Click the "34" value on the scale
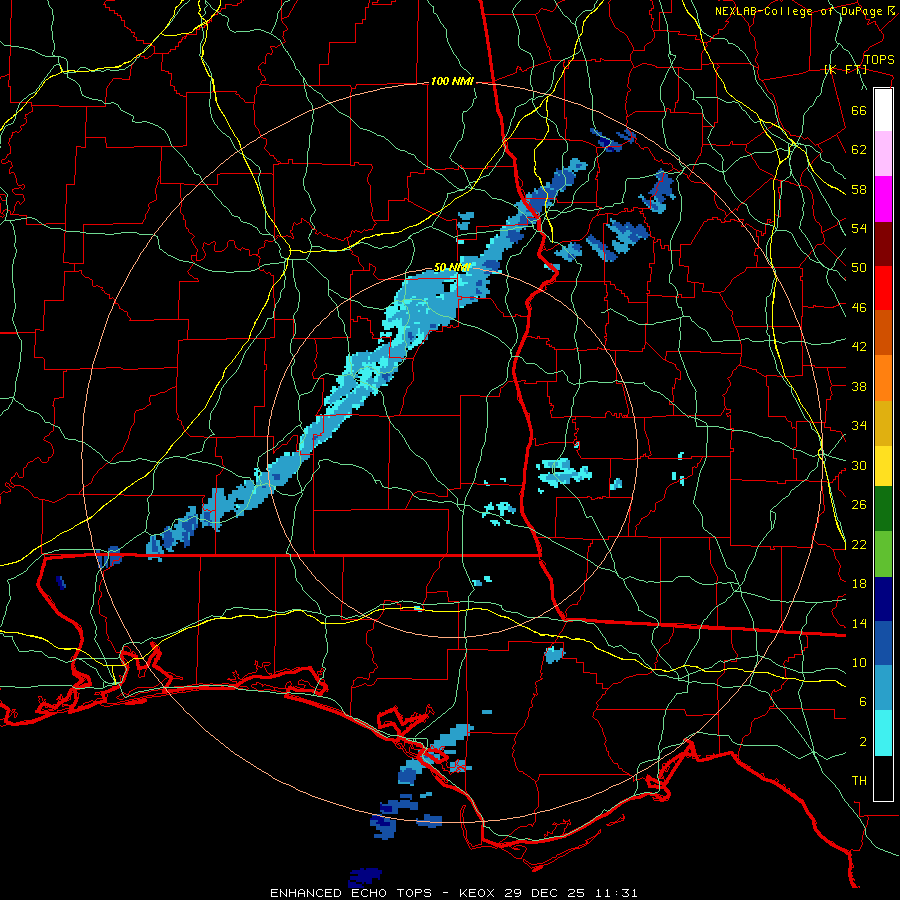The height and width of the screenshot is (900, 900). click(859, 426)
